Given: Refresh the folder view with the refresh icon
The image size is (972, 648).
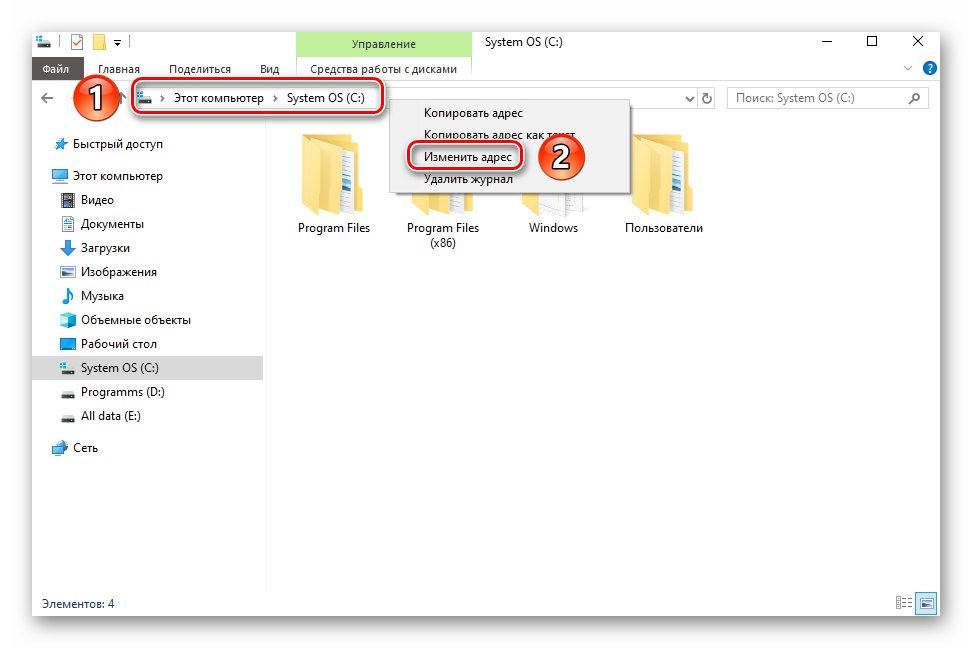Looking at the screenshot, I should [x=707, y=98].
